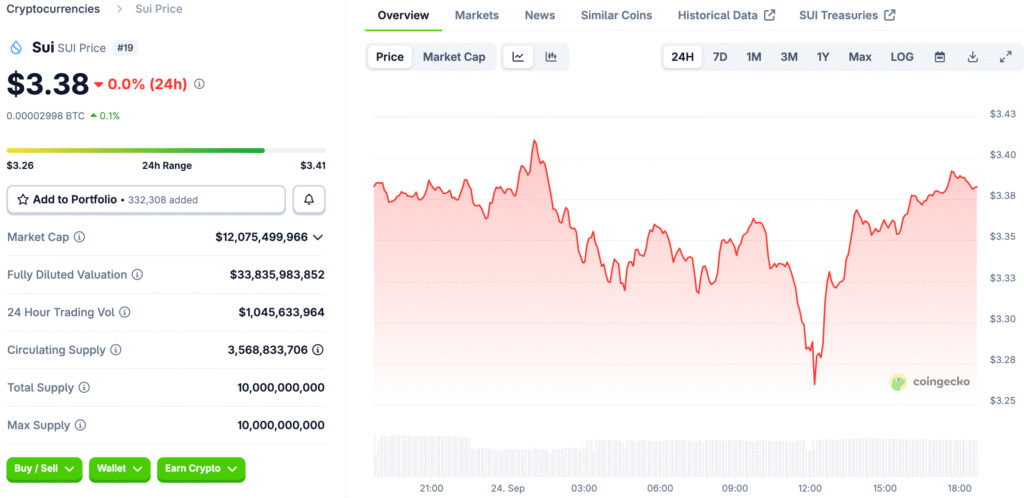Toggle LOG scale on chart
Image resolution: width=1024 pixels, height=498 pixels.
pos(902,57)
